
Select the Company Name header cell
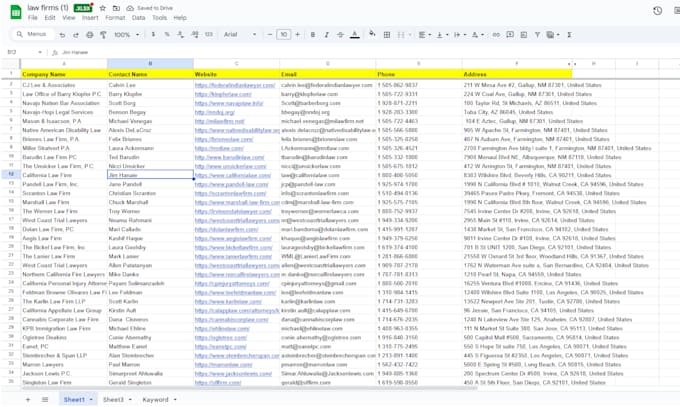coord(64,74)
